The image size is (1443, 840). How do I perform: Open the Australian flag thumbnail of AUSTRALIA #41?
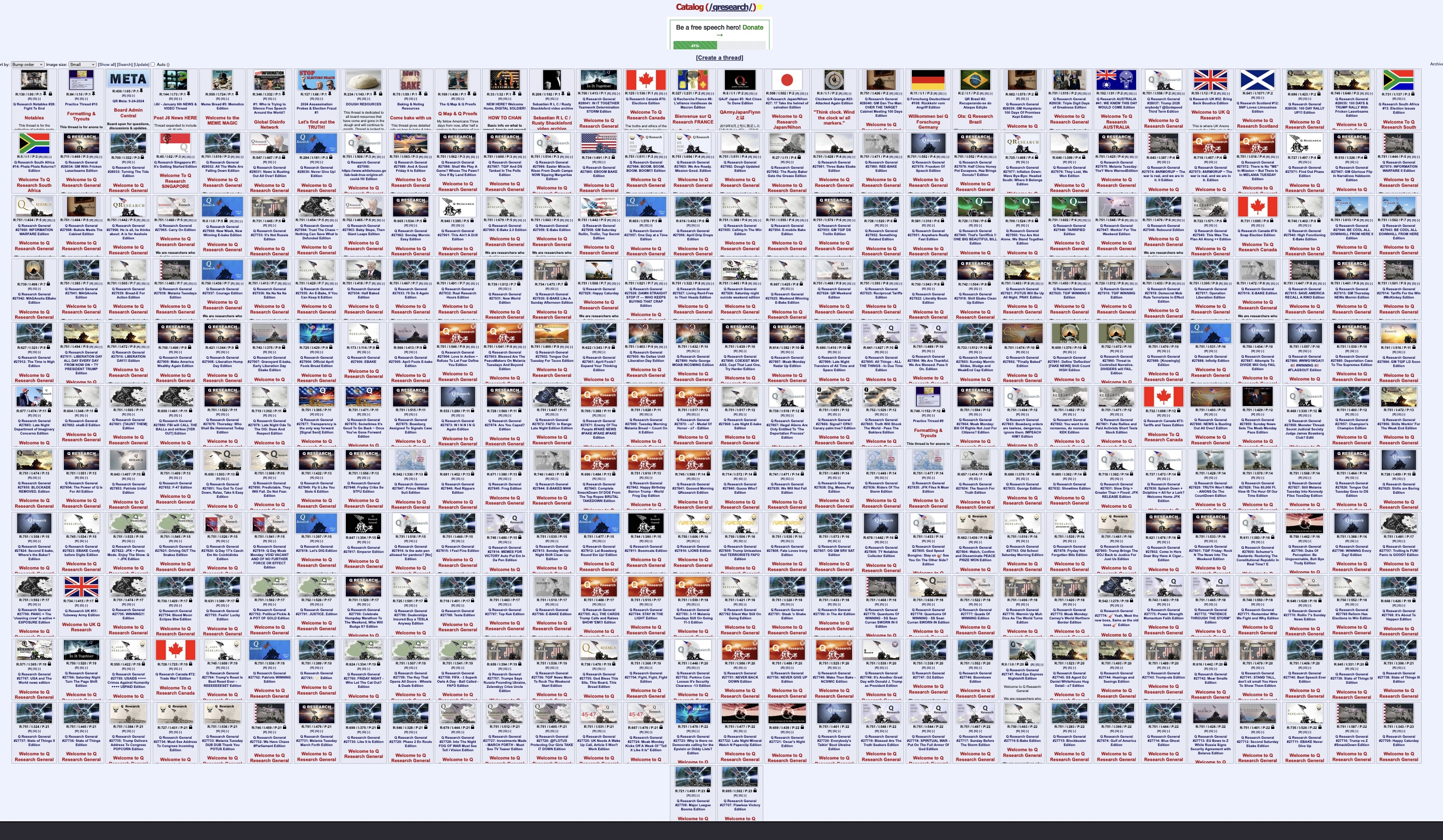[1116, 80]
